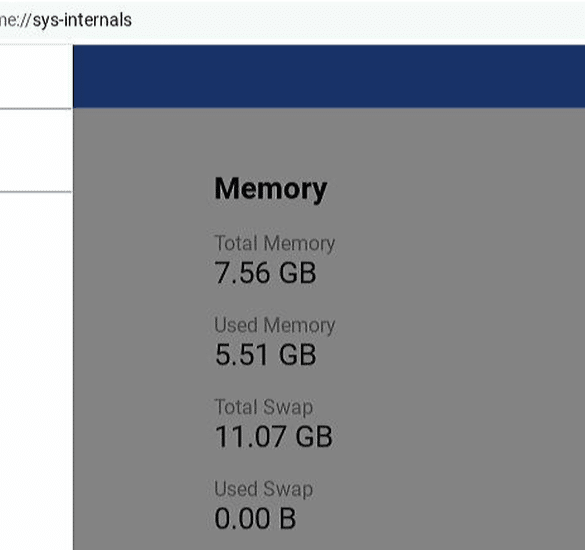
Task: Click the 11.07 GB total swap value
Action: point(273,437)
